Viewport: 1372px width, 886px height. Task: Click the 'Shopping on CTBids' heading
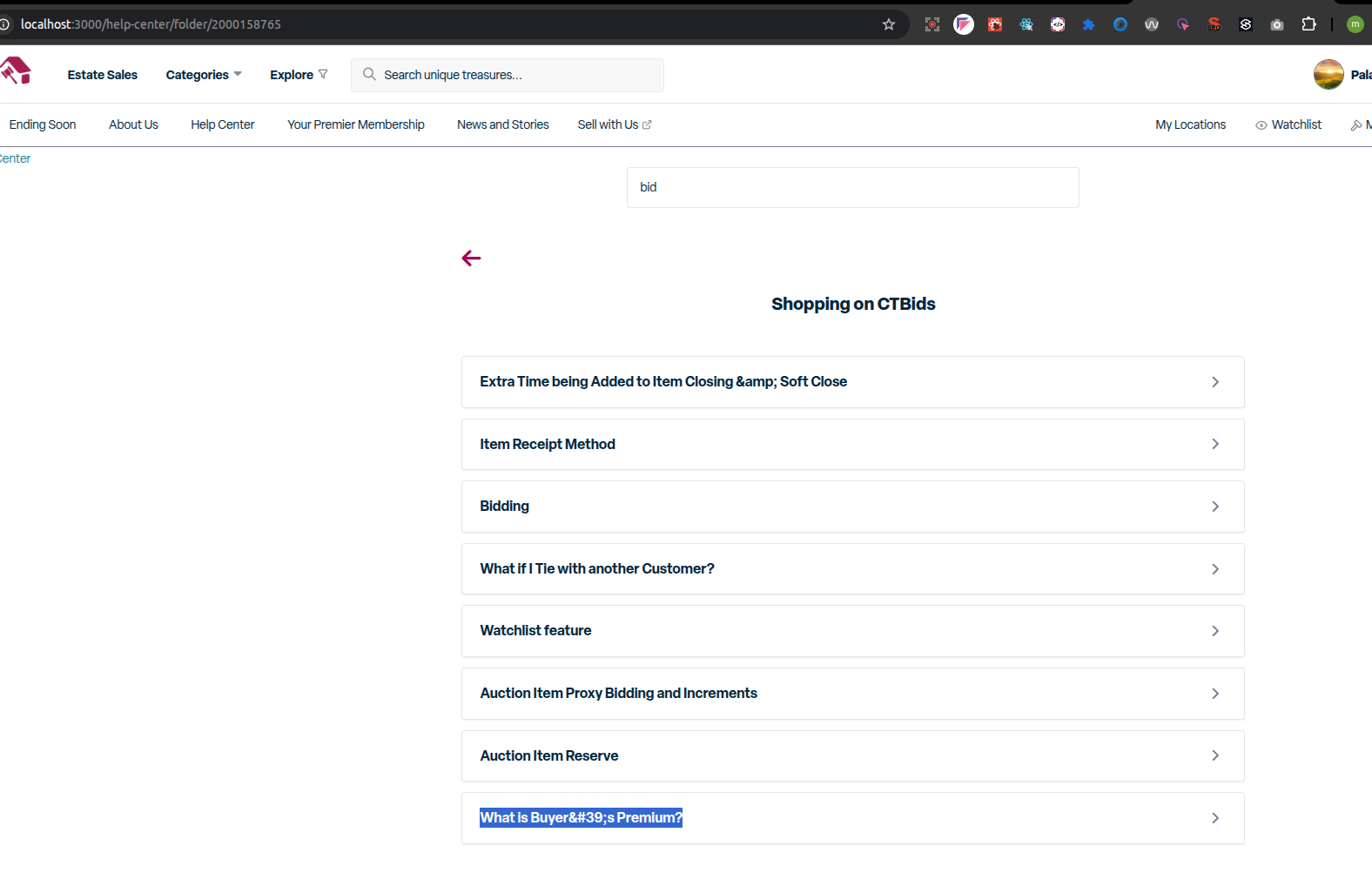[853, 304]
